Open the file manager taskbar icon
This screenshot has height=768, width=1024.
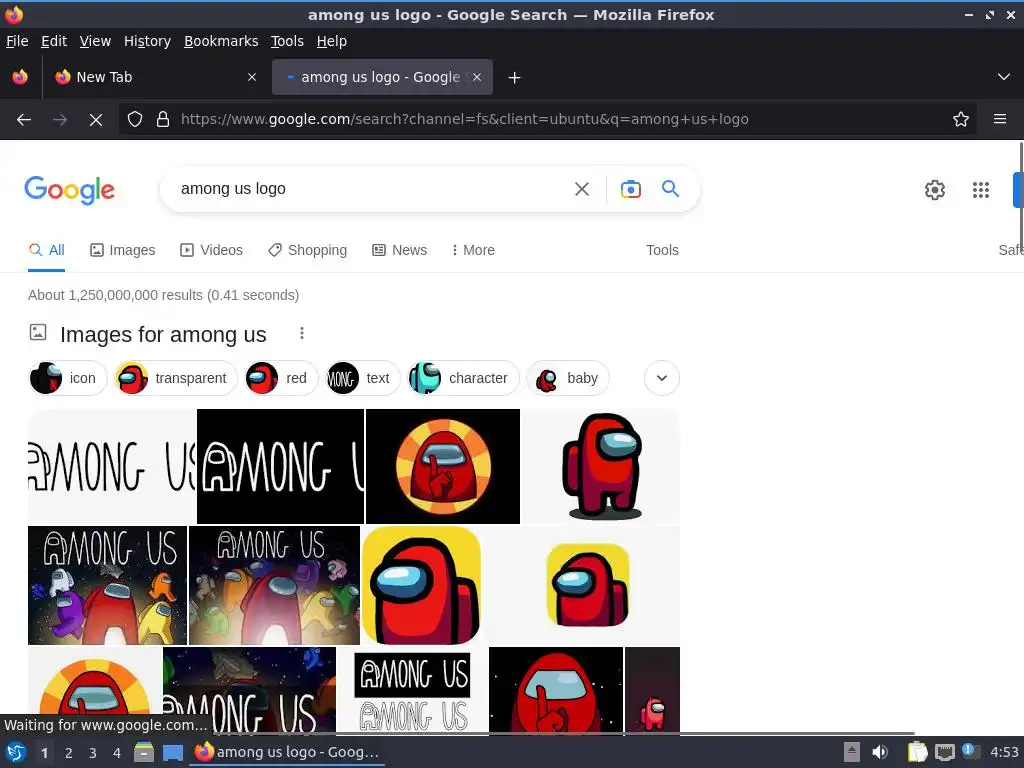click(x=144, y=752)
